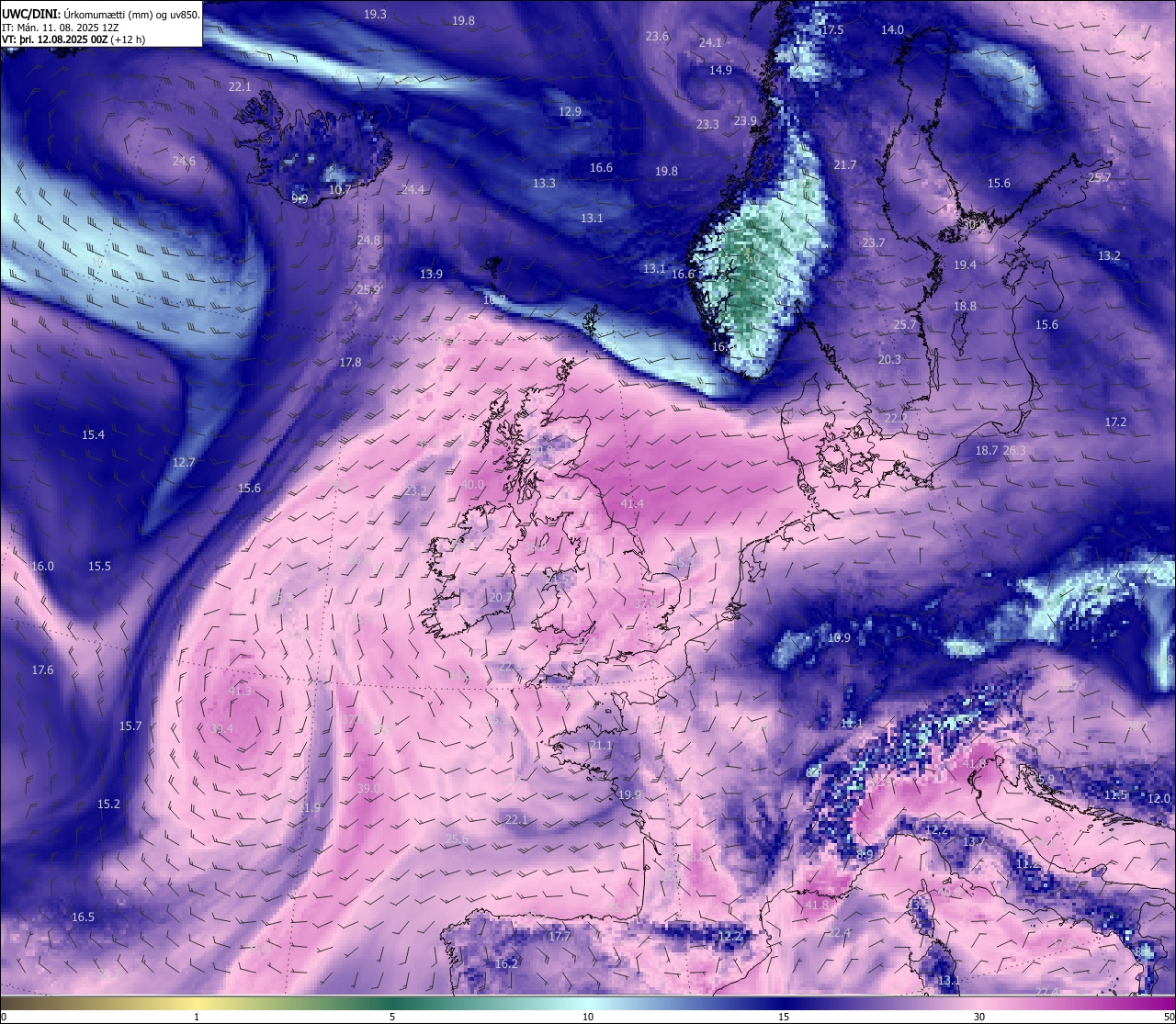Click the 18.7 value near Poland
Viewport: 1176px width, 1024px height.
987,450
